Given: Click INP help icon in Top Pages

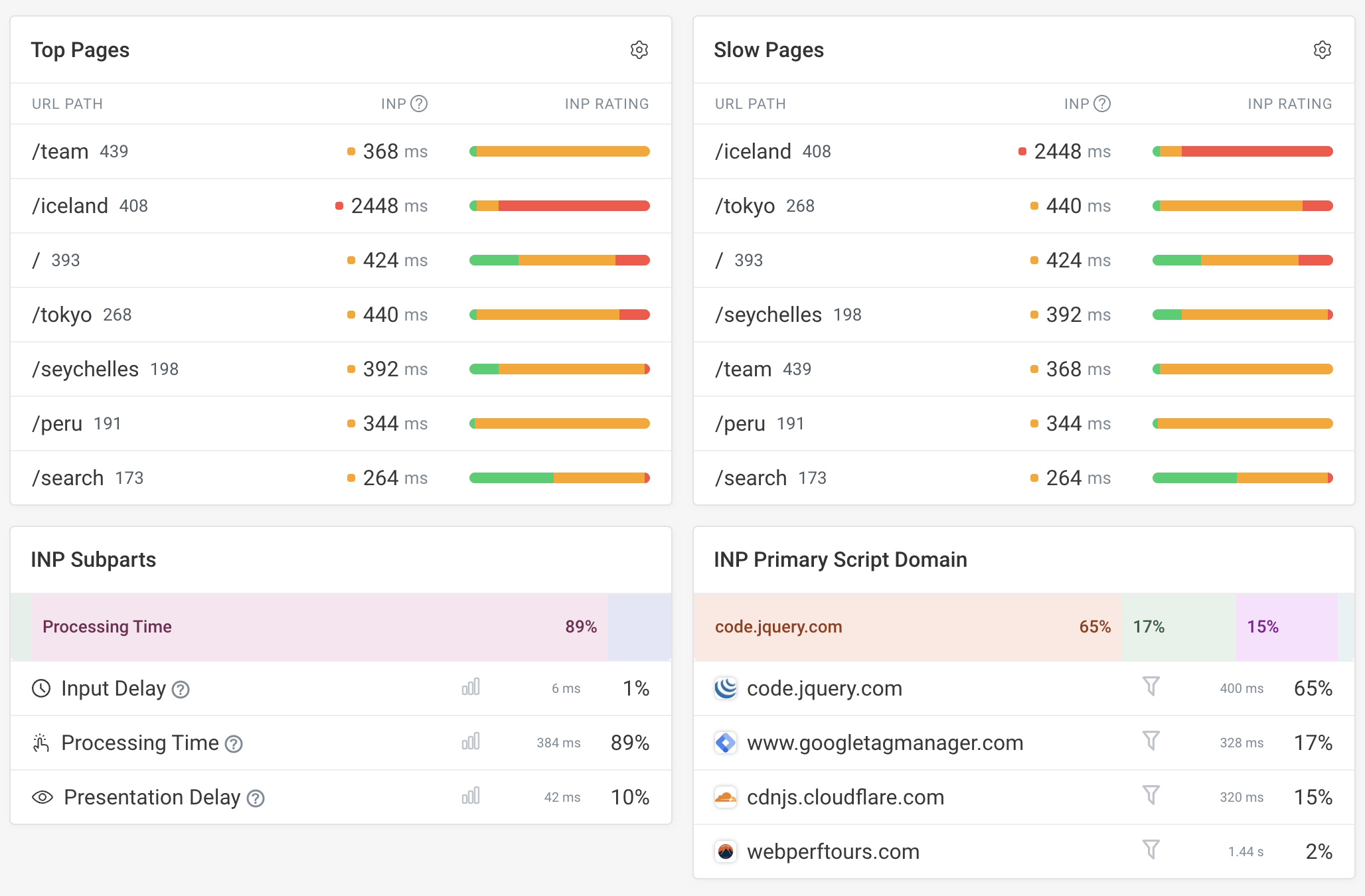Looking at the screenshot, I should point(419,104).
